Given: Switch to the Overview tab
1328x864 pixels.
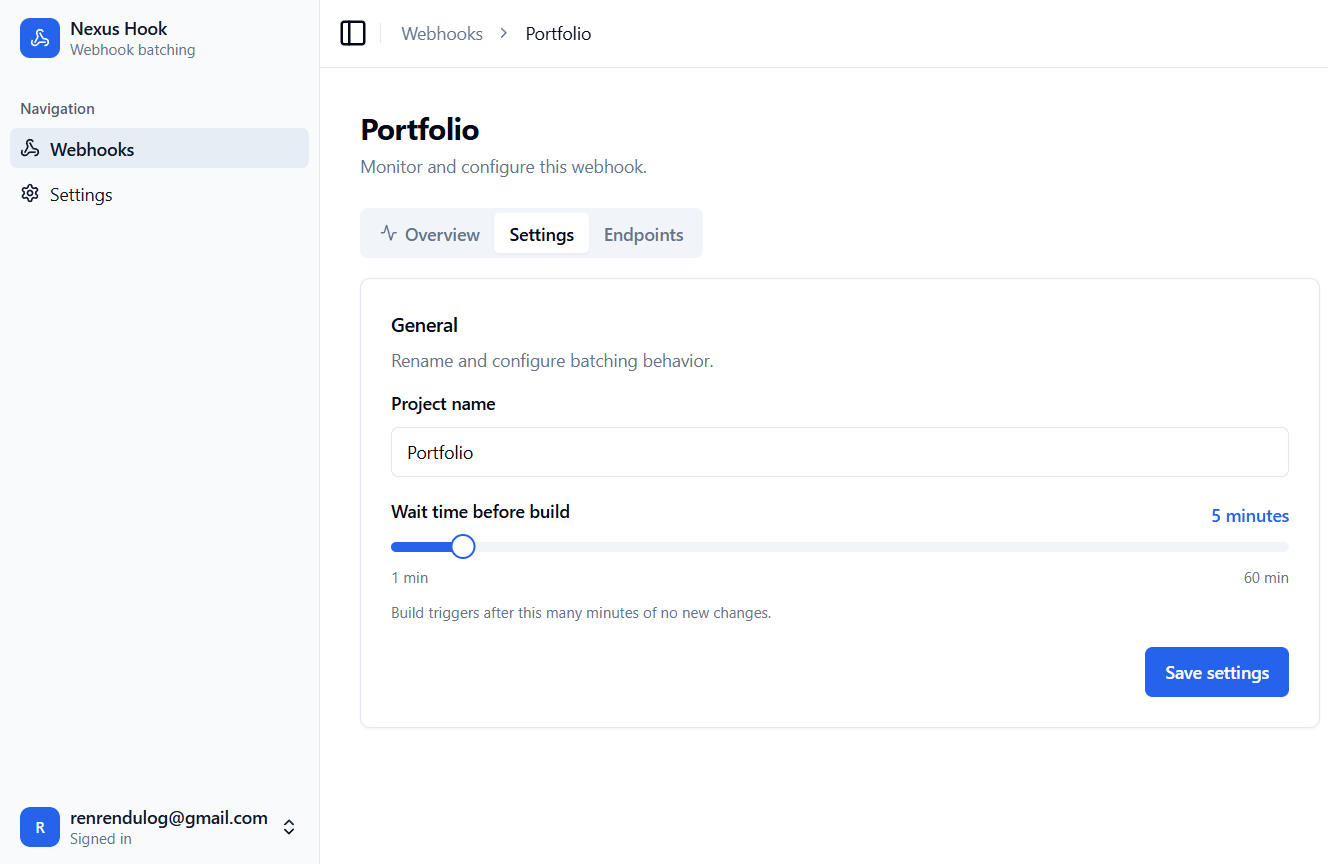Looking at the screenshot, I should point(430,234).
